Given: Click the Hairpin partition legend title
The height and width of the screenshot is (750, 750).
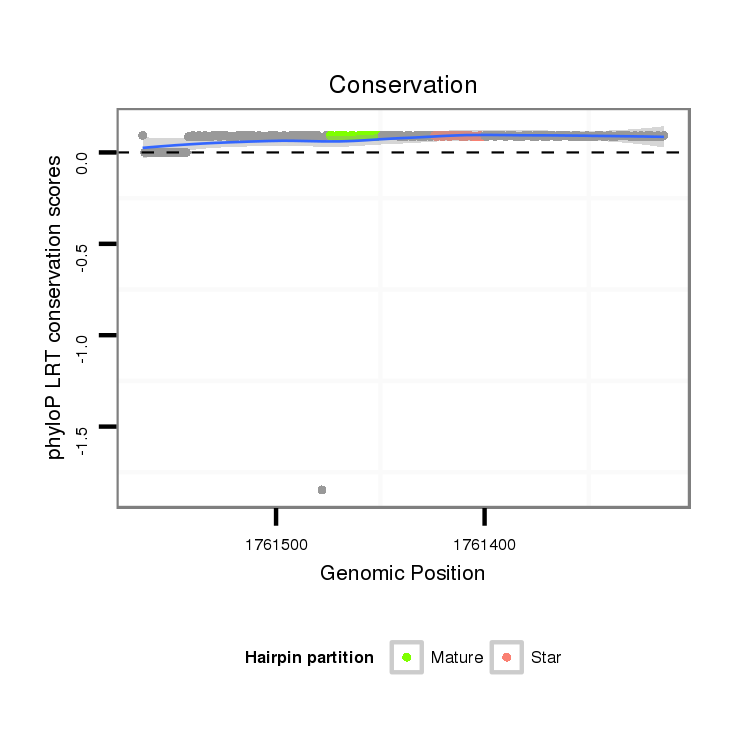Looking at the screenshot, I should (x=309, y=658).
